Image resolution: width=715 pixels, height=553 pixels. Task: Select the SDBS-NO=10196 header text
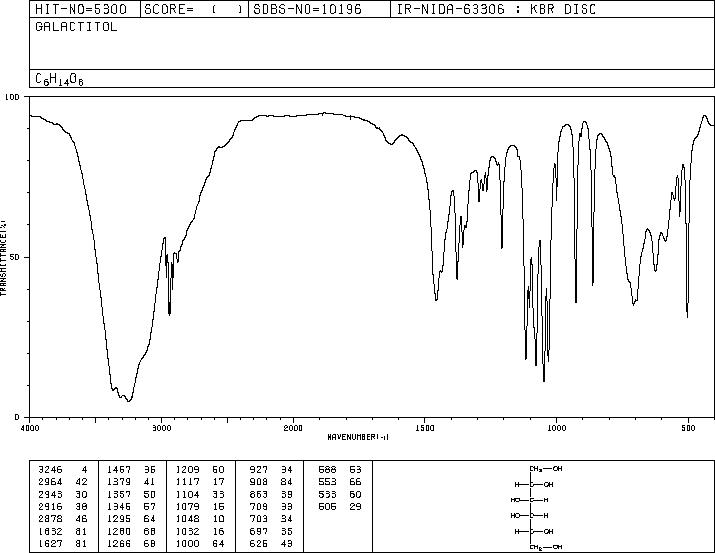point(307,9)
